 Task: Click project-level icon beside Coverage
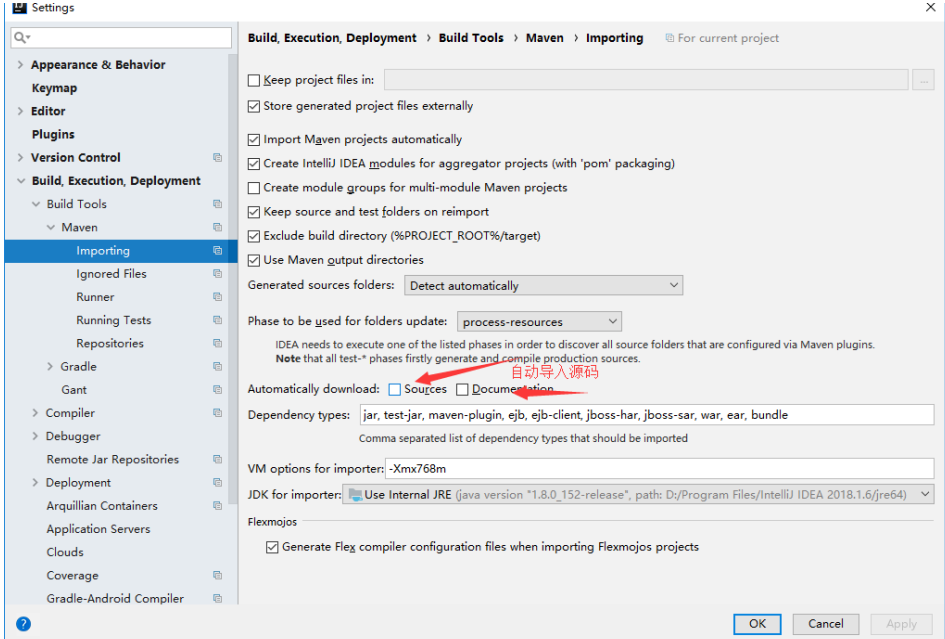218,575
